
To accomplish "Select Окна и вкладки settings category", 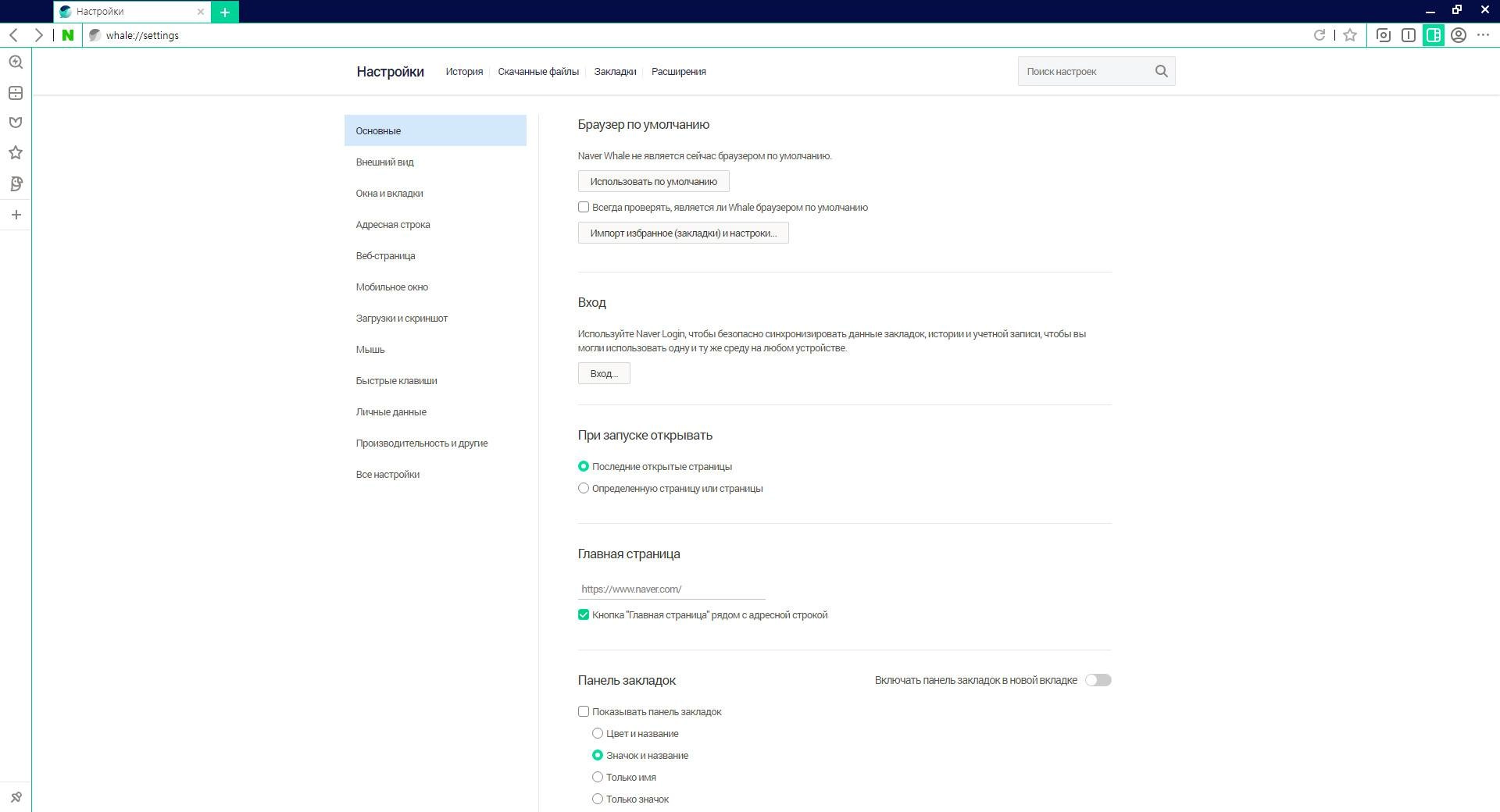I will pos(435,193).
